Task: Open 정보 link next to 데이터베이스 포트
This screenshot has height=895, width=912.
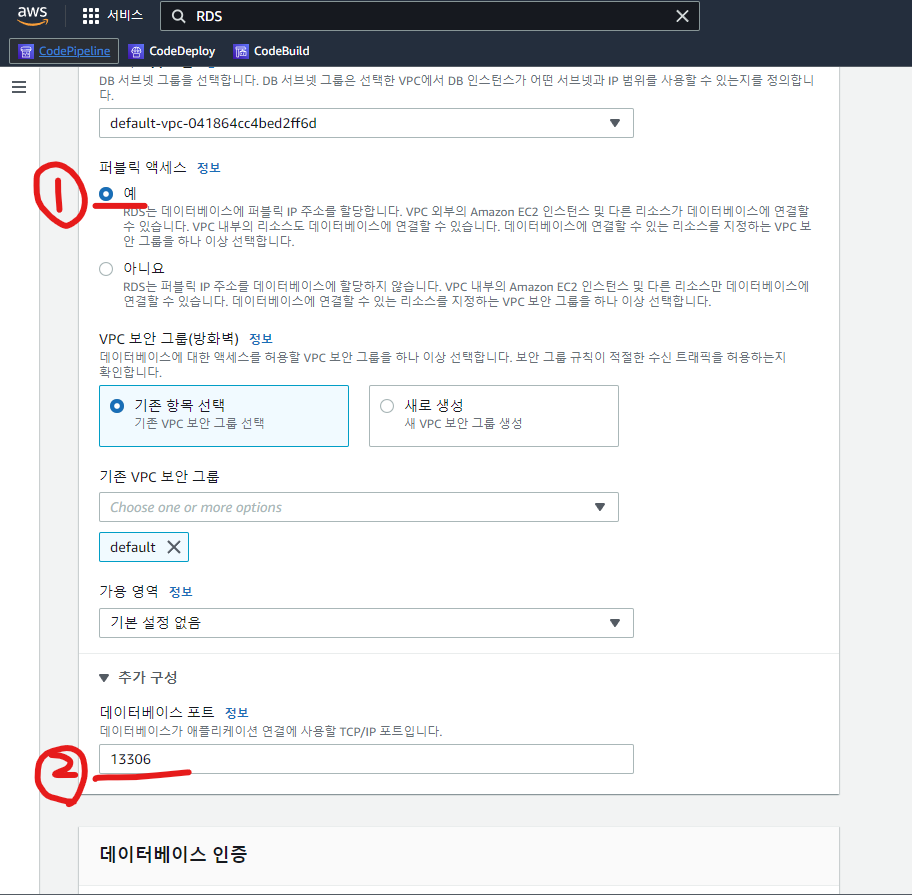Action: [x=237, y=712]
